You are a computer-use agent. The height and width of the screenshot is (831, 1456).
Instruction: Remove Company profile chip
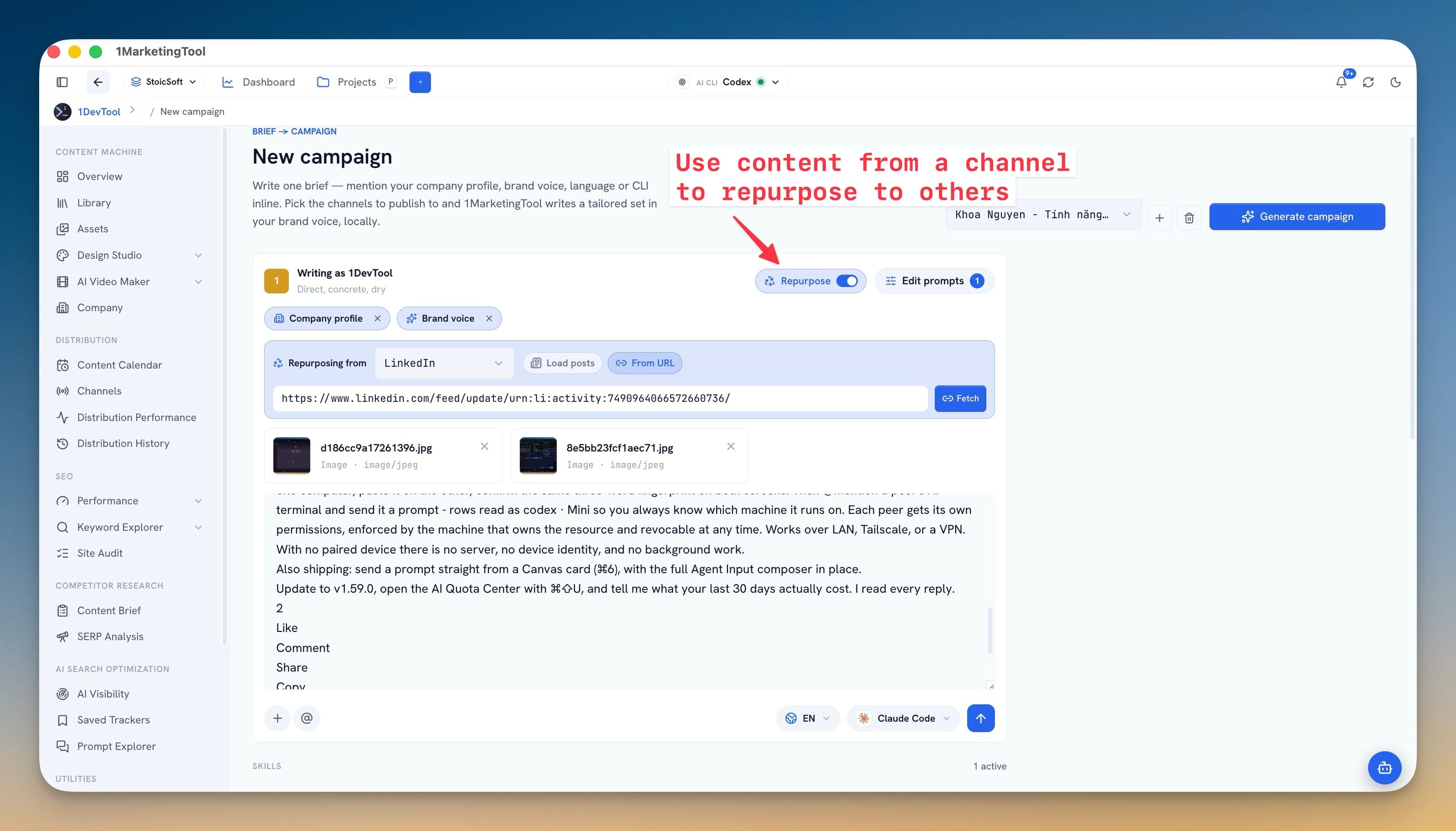(377, 318)
